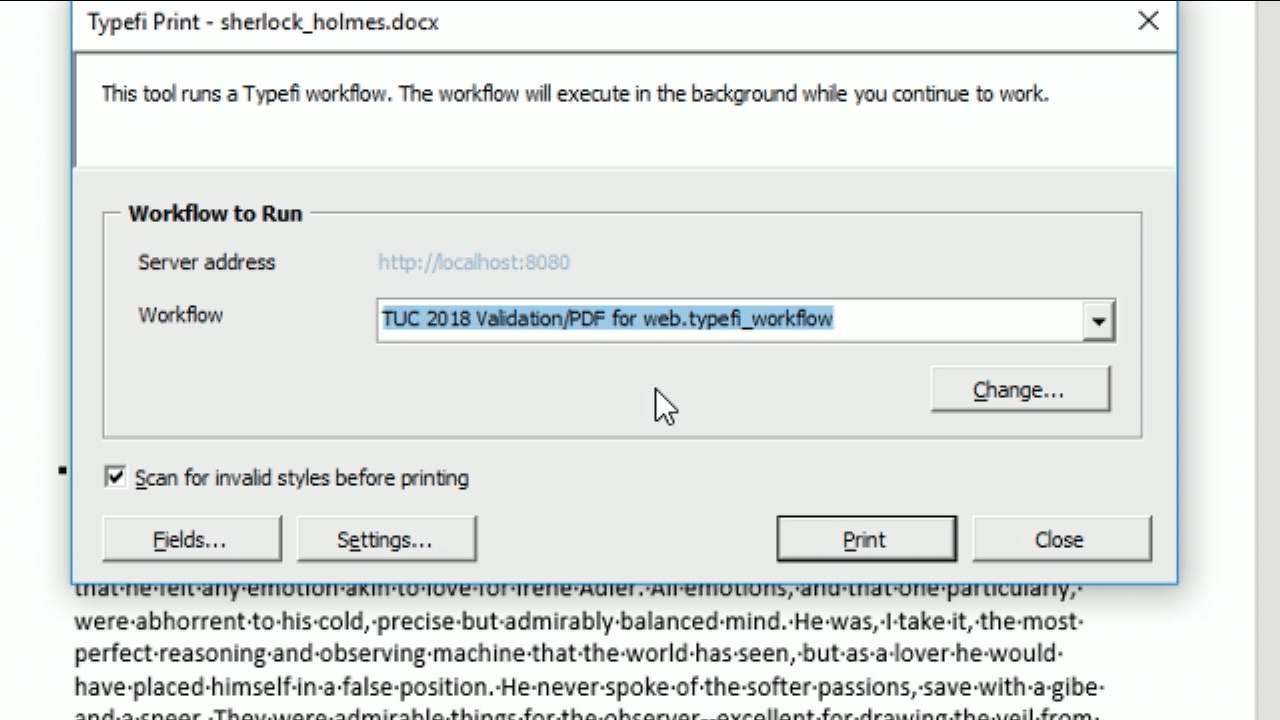Click the dialog description text about Typefi workflow

(575, 94)
